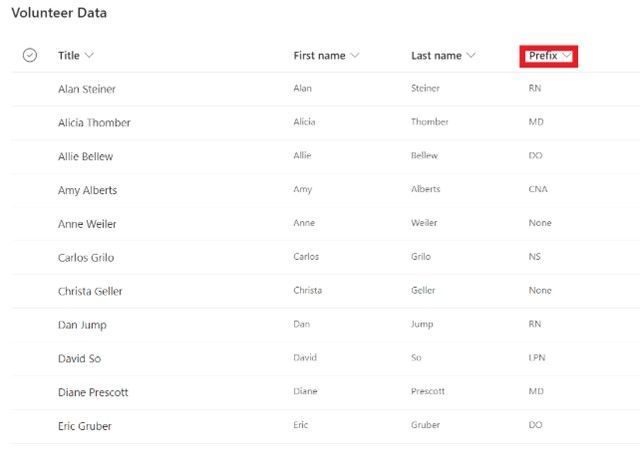Select the Allie Bellew title entry

click(x=85, y=156)
